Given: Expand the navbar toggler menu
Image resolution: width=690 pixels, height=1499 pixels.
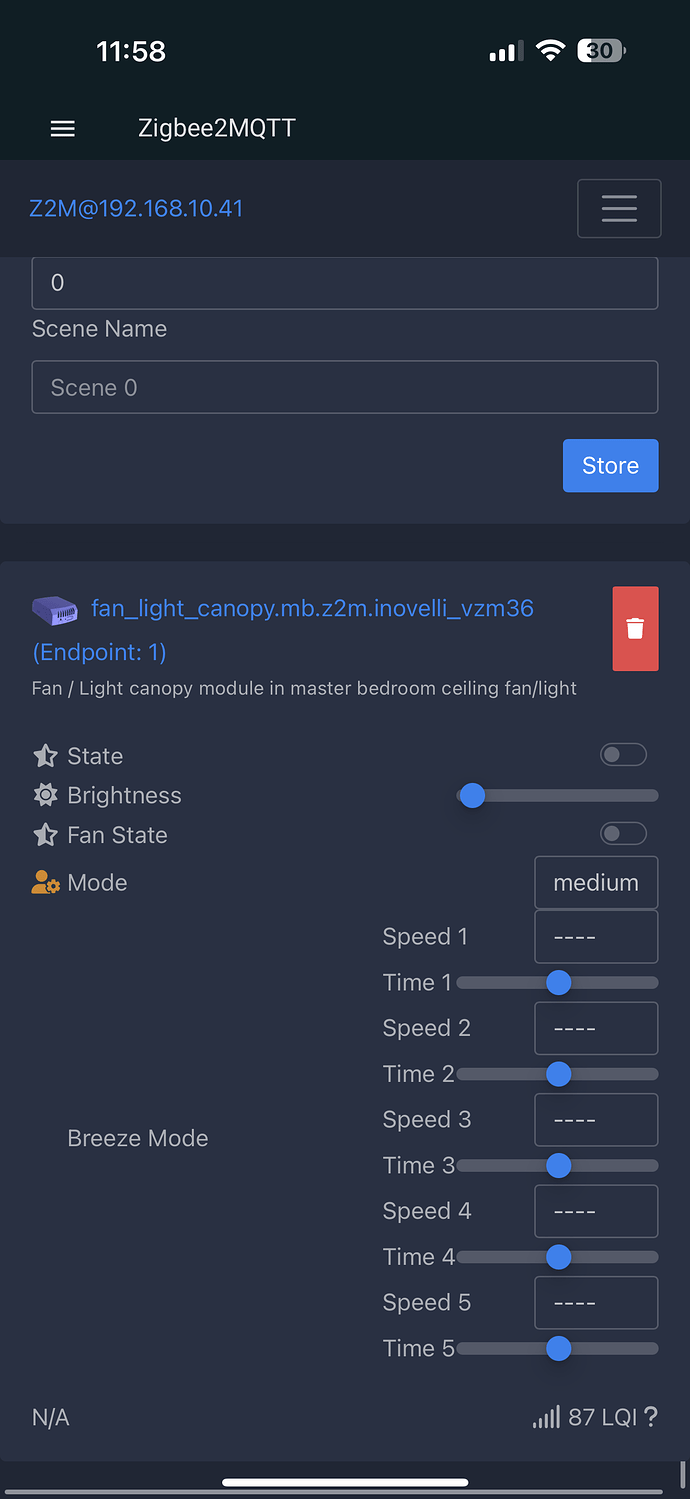Looking at the screenshot, I should click(x=619, y=208).
